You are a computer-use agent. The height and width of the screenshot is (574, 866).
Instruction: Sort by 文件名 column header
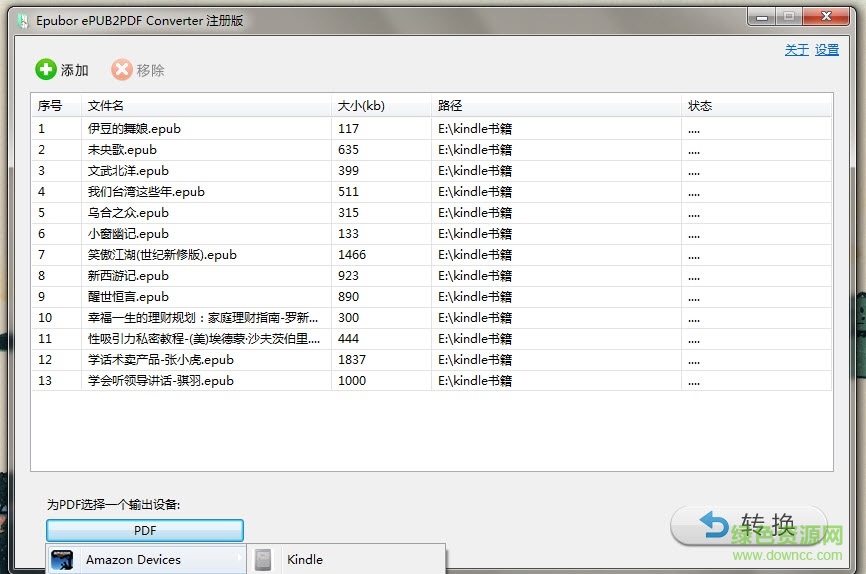[206, 106]
